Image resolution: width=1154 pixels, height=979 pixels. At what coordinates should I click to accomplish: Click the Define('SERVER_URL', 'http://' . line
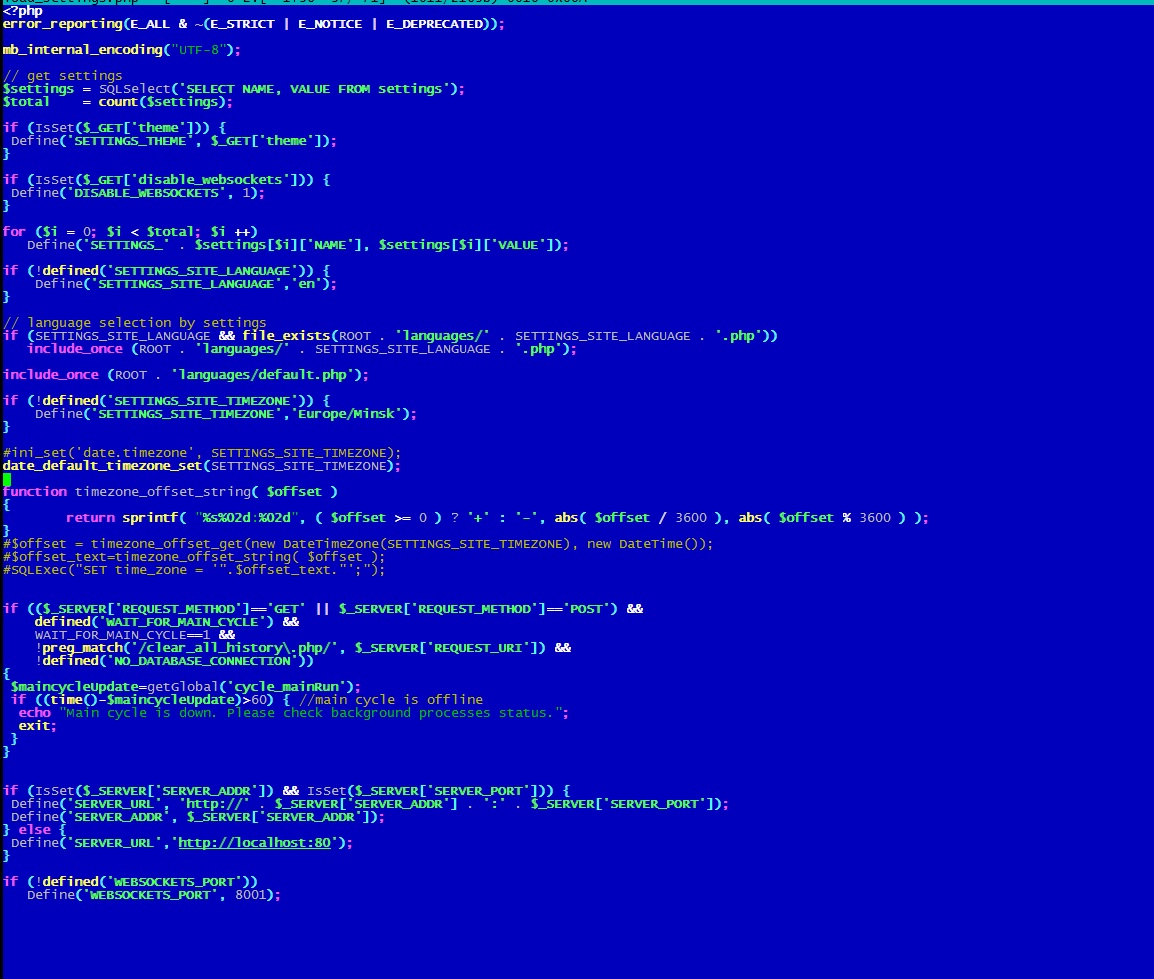click(x=369, y=805)
